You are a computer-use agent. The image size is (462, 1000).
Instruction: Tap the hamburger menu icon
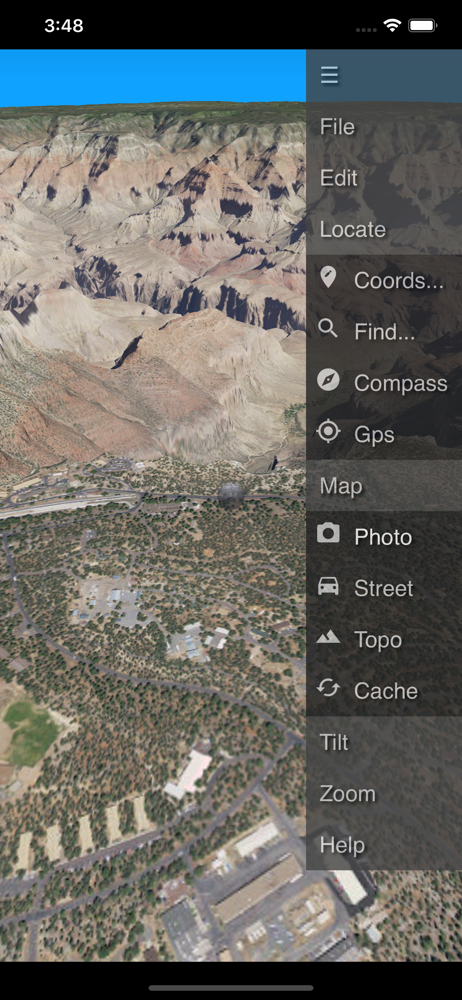coord(329,75)
